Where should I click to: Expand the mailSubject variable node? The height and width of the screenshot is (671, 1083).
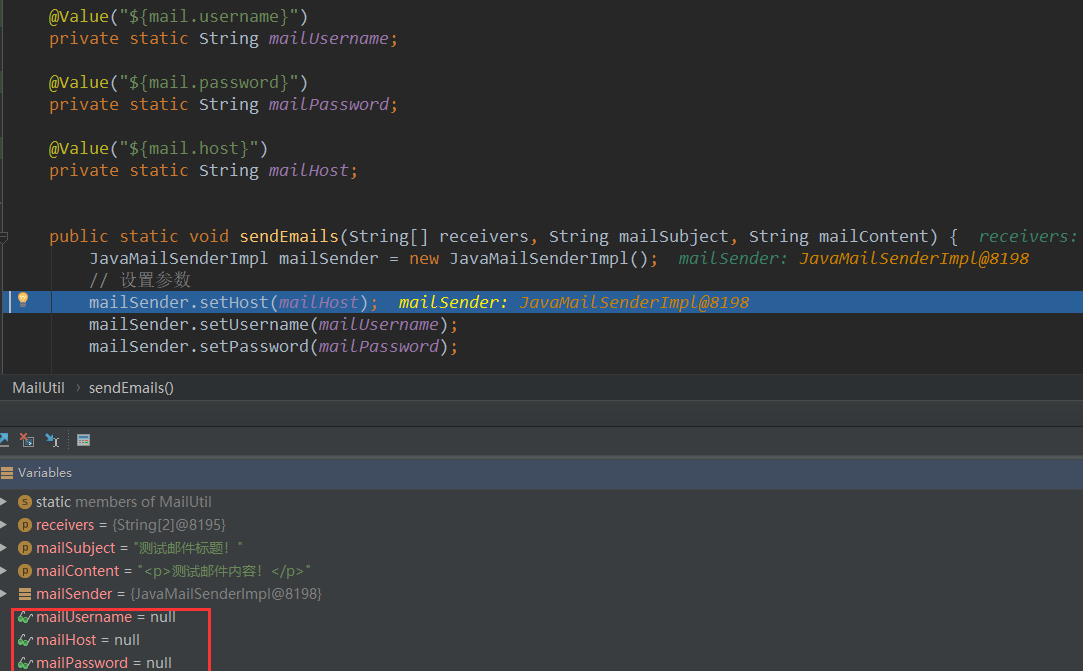[4, 548]
